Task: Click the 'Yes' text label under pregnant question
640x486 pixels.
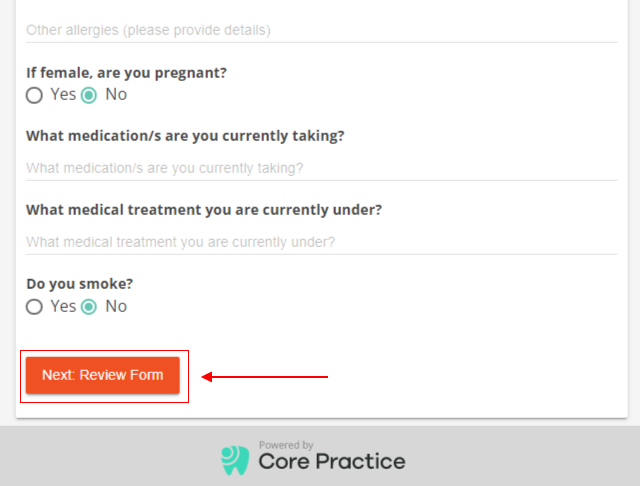Action: click(63, 95)
